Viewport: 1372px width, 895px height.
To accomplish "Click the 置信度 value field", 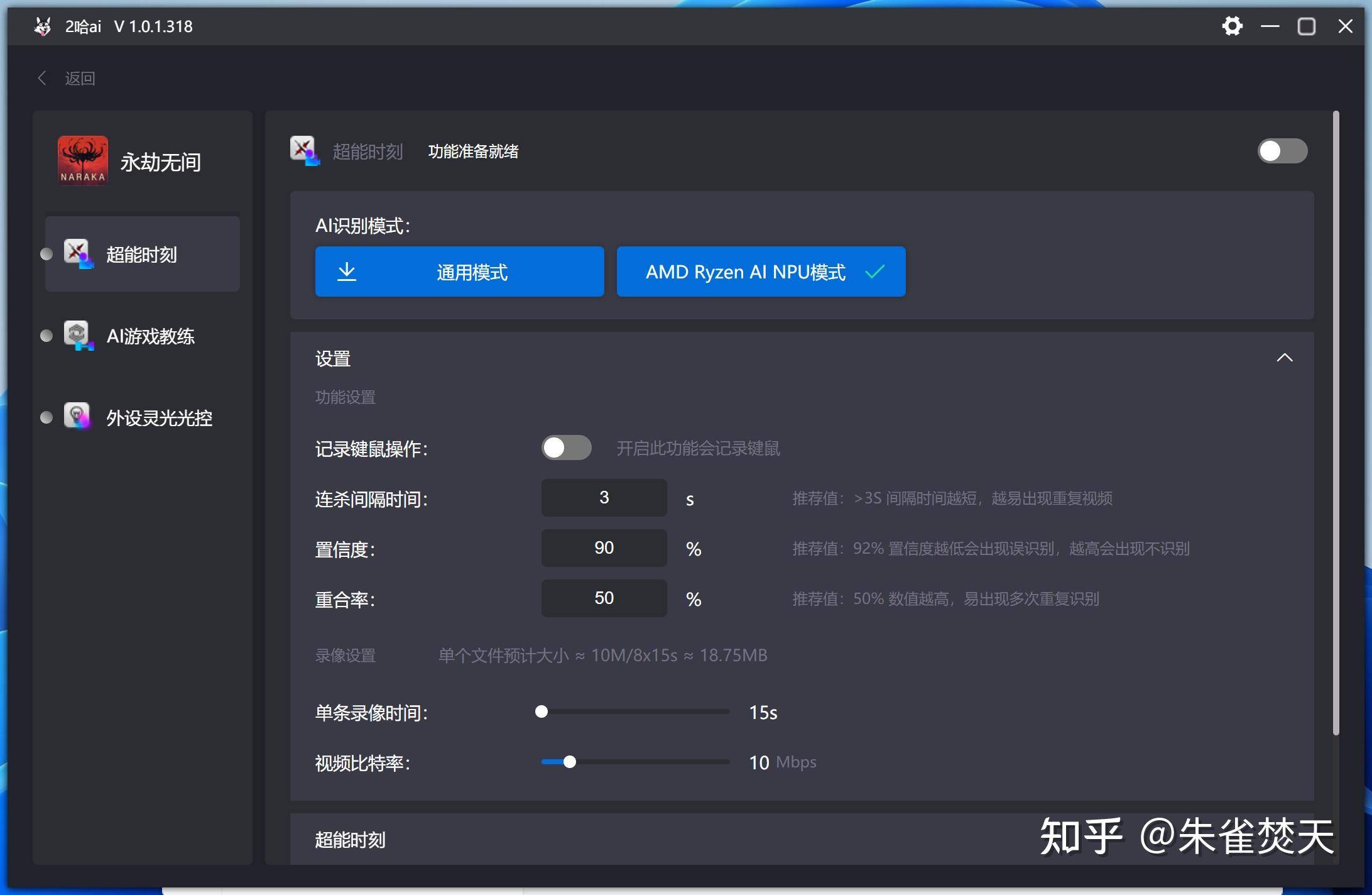I will point(604,548).
